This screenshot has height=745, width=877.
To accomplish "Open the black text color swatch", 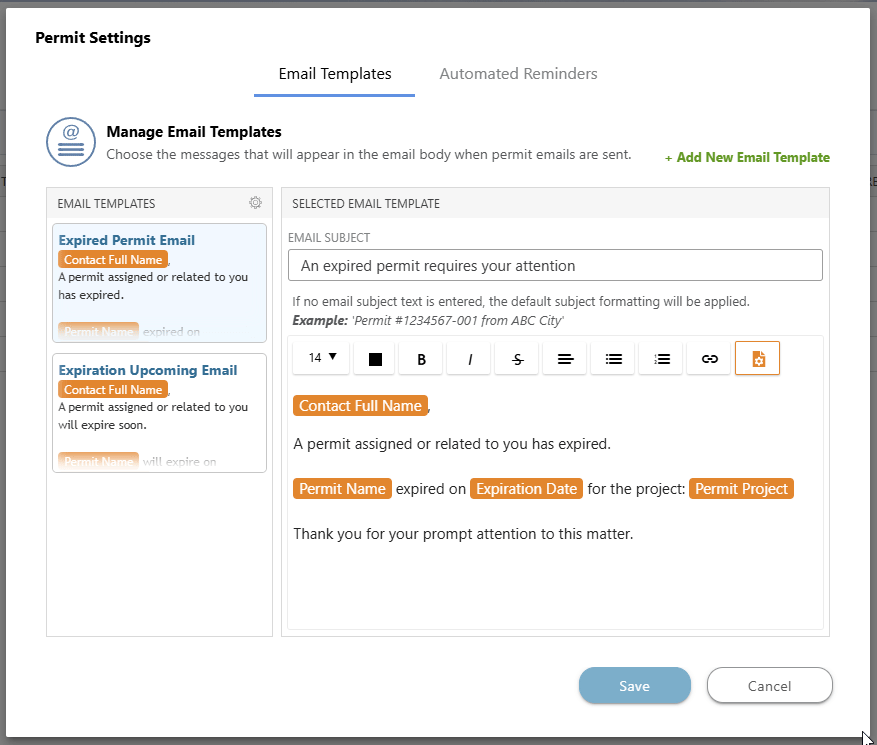I will pos(375,359).
